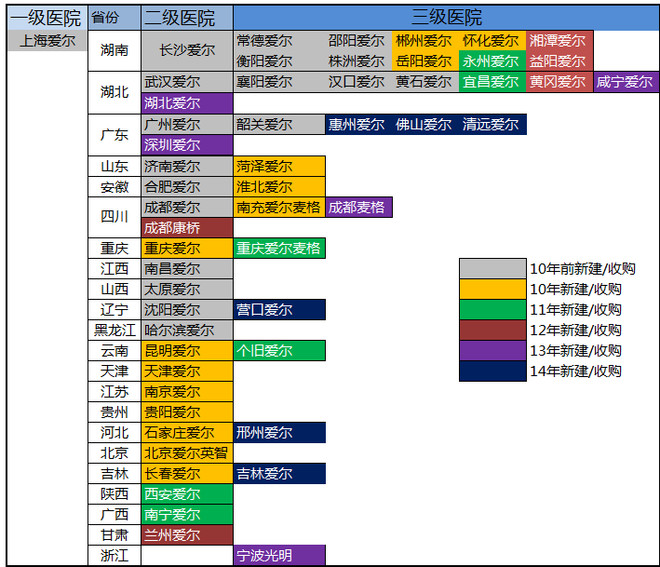Click the 惠州爱尔 cell

(x=357, y=125)
